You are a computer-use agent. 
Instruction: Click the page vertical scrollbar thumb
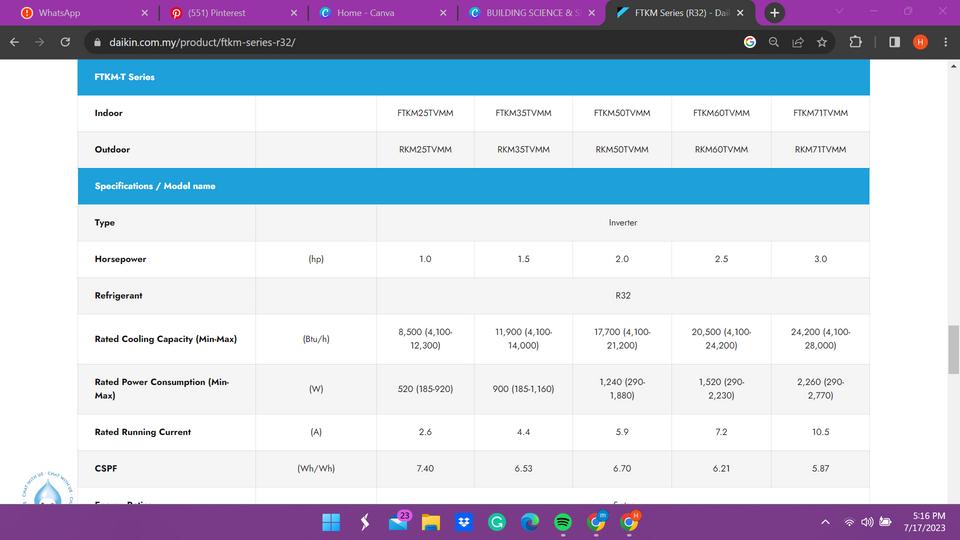(x=953, y=350)
